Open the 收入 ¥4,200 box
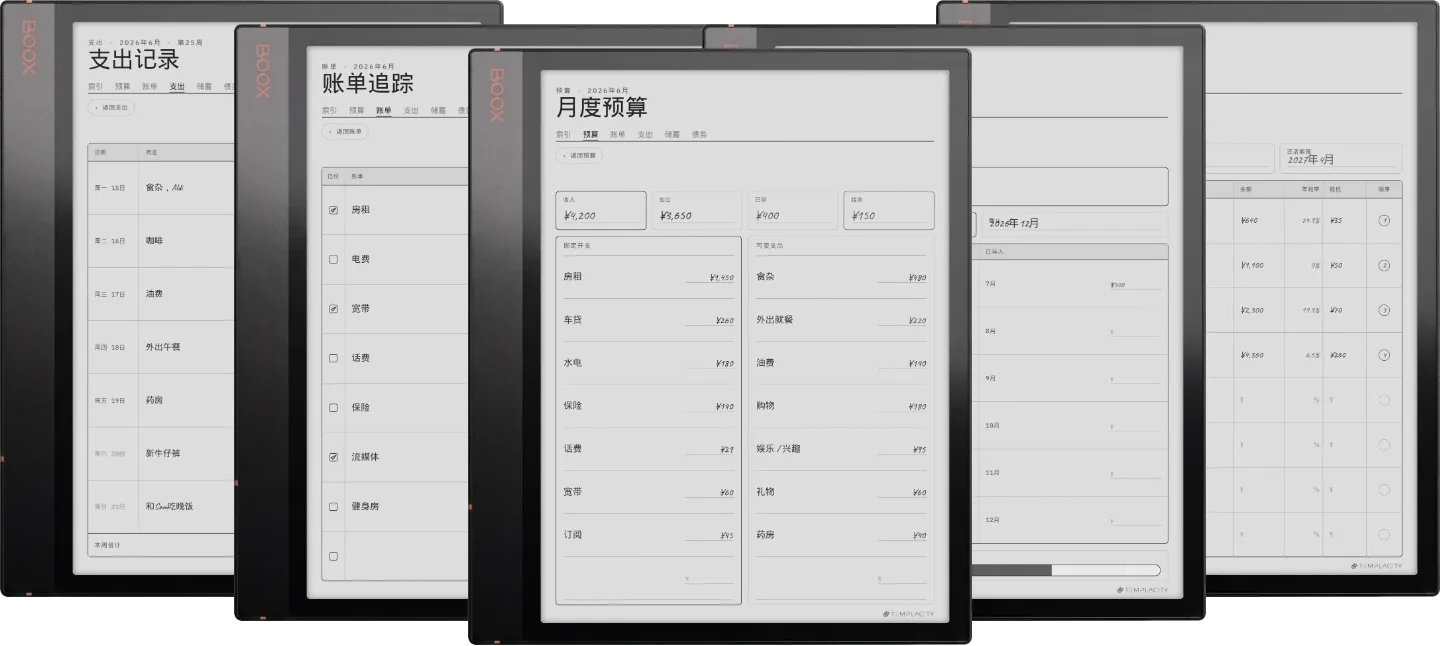Screen dimensions: 1440x646 click(x=601, y=211)
